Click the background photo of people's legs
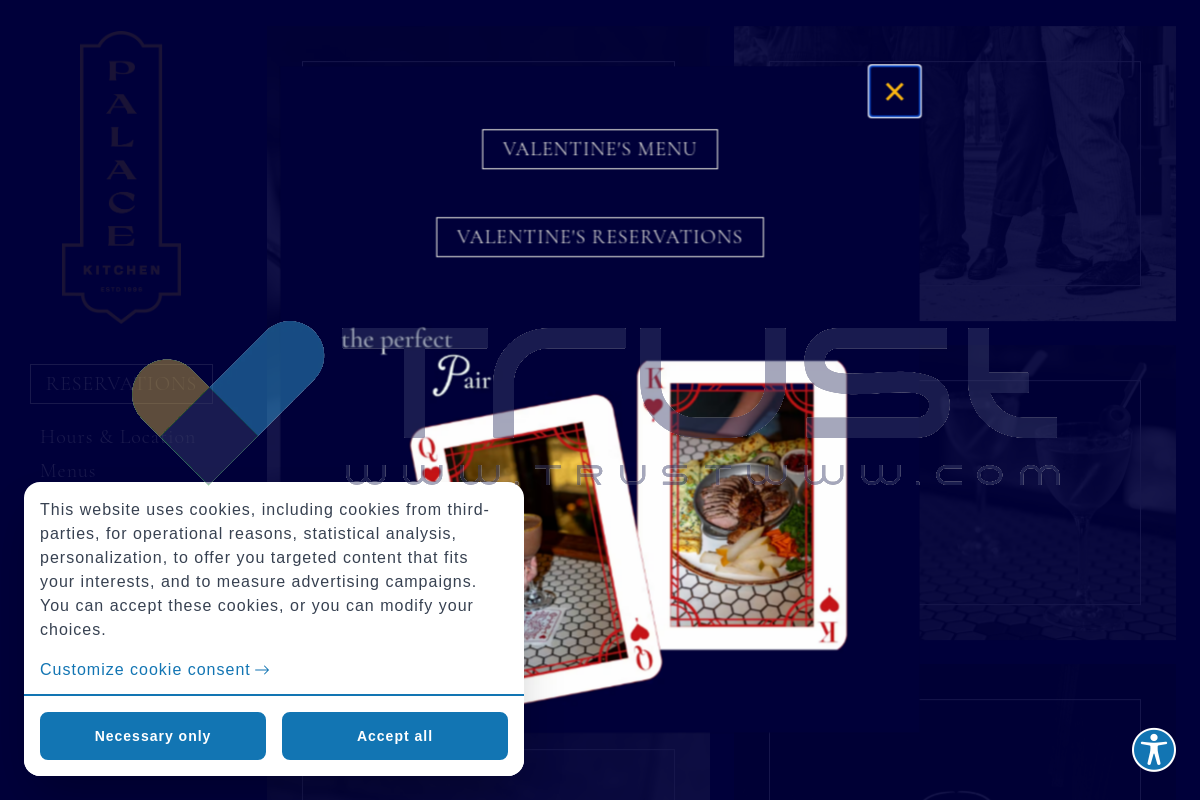 [1047, 173]
